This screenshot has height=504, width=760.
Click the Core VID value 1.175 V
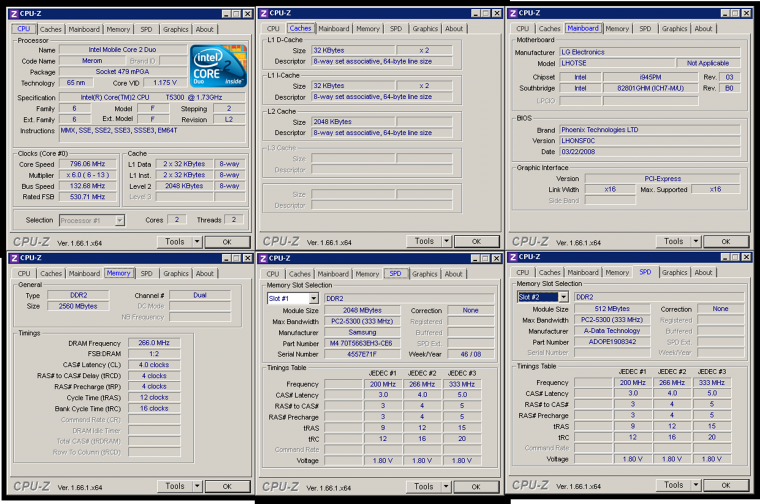(x=165, y=82)
